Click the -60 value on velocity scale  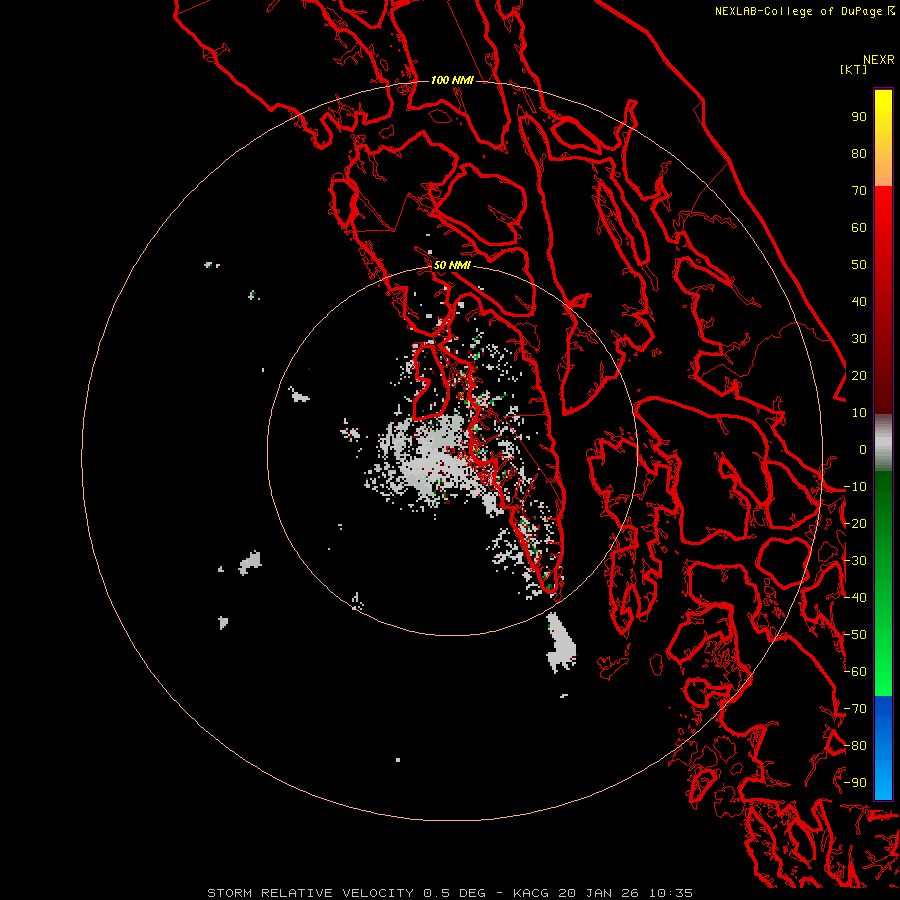pyautogui.click(x=855, y=672)
